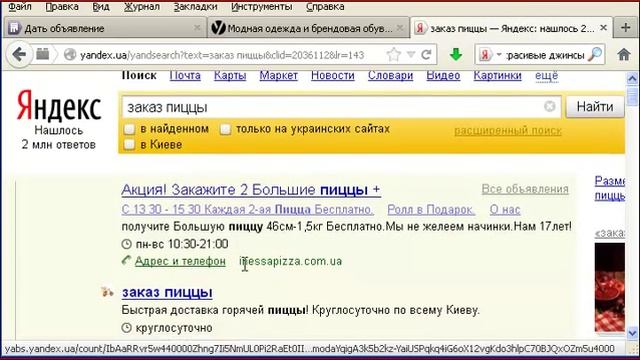Open the Карты link
The width and height of the screenshot is (640, 360).
pyautogui.click(x=230, y=76)
